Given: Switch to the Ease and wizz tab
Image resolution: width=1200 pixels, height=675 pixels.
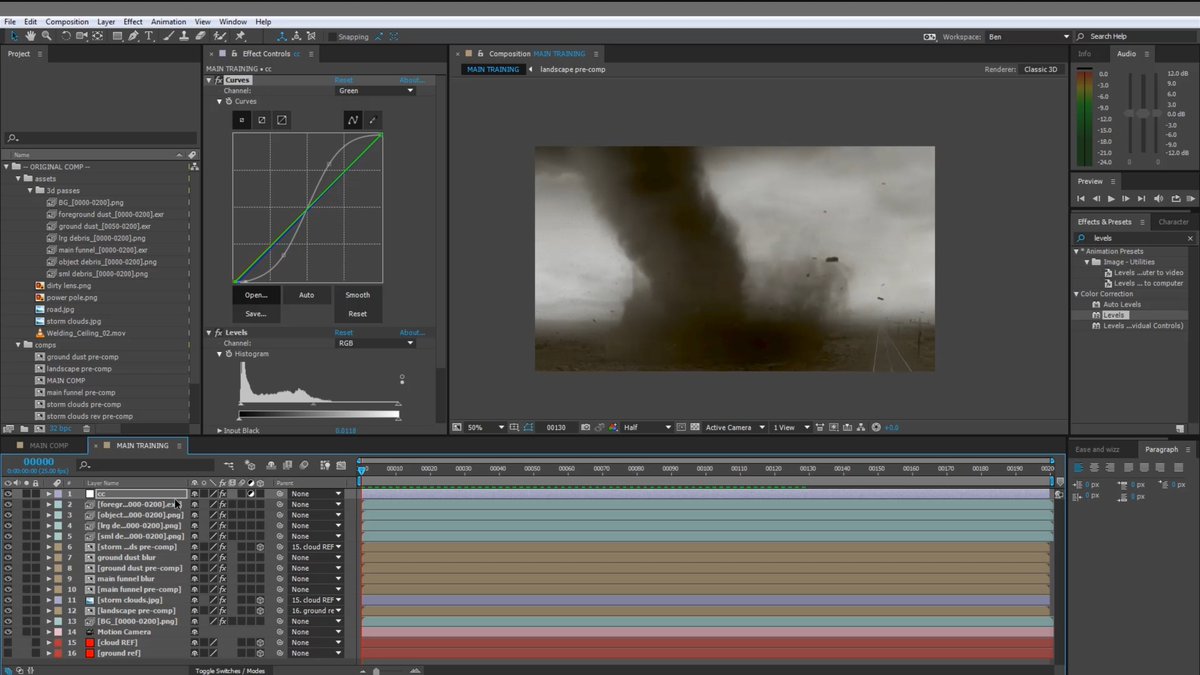Looking at the screenshot, I should point(1097,449).
